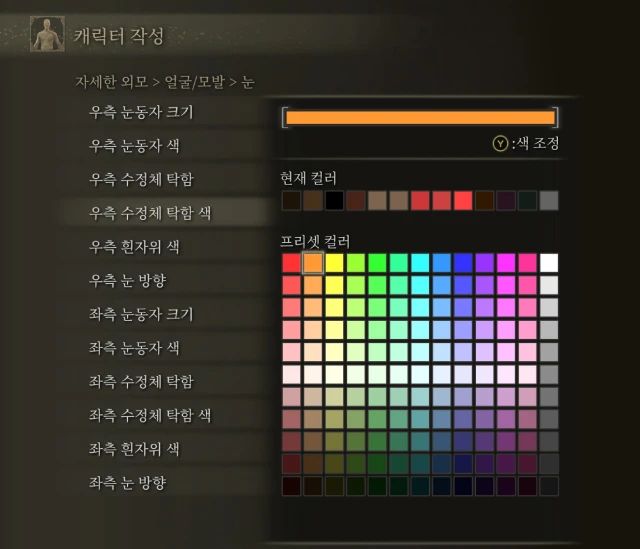640x549 pixels.
Task: Pick black swatch in current colors row
Action: (x=334, y=200)
